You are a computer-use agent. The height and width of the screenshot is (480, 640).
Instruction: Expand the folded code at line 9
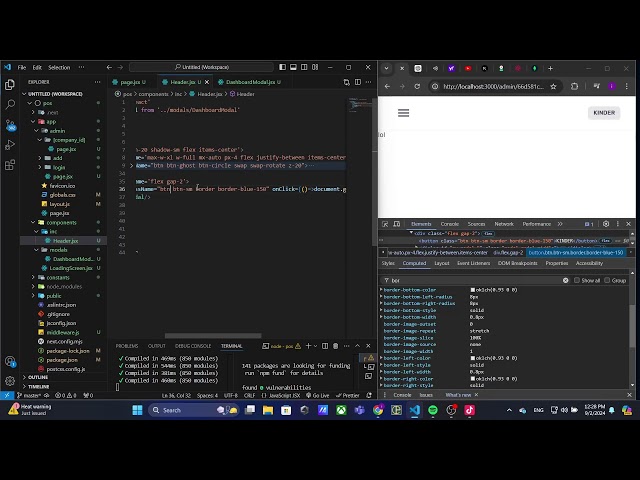click(x=131, y=165)
